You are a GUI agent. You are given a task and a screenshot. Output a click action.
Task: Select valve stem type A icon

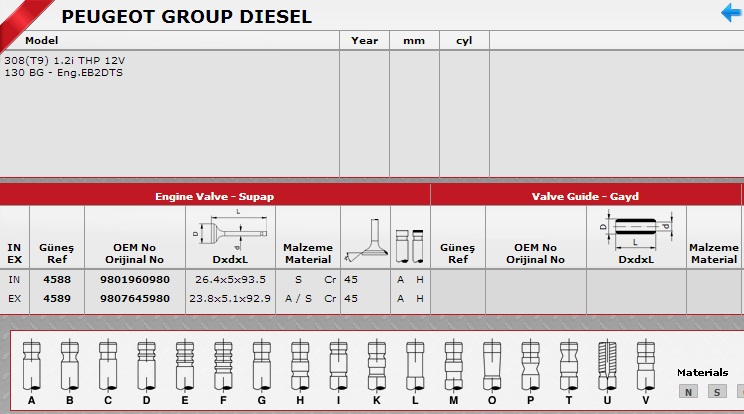[31, 366]
